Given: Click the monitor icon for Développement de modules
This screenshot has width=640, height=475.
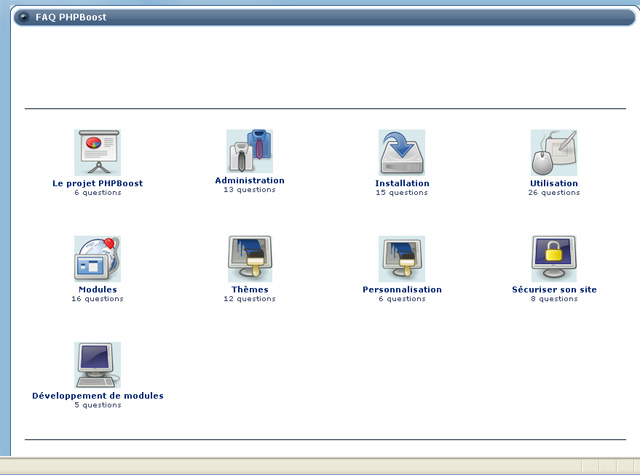Looking at the screenshot, I should tap(97, 365).
